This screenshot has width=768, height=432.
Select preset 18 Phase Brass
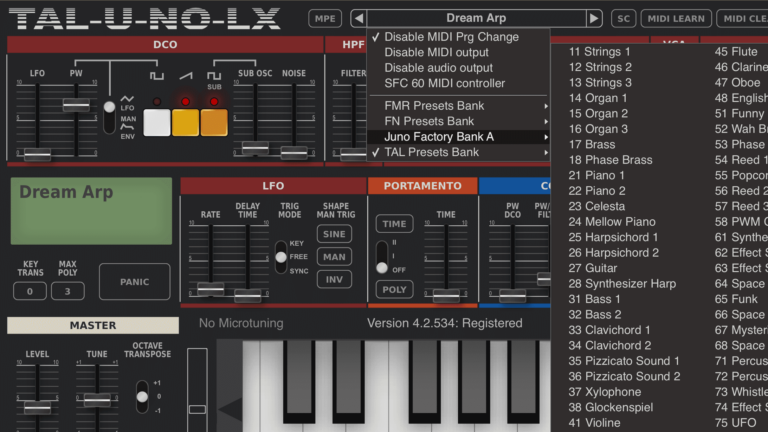pos(610,160)
